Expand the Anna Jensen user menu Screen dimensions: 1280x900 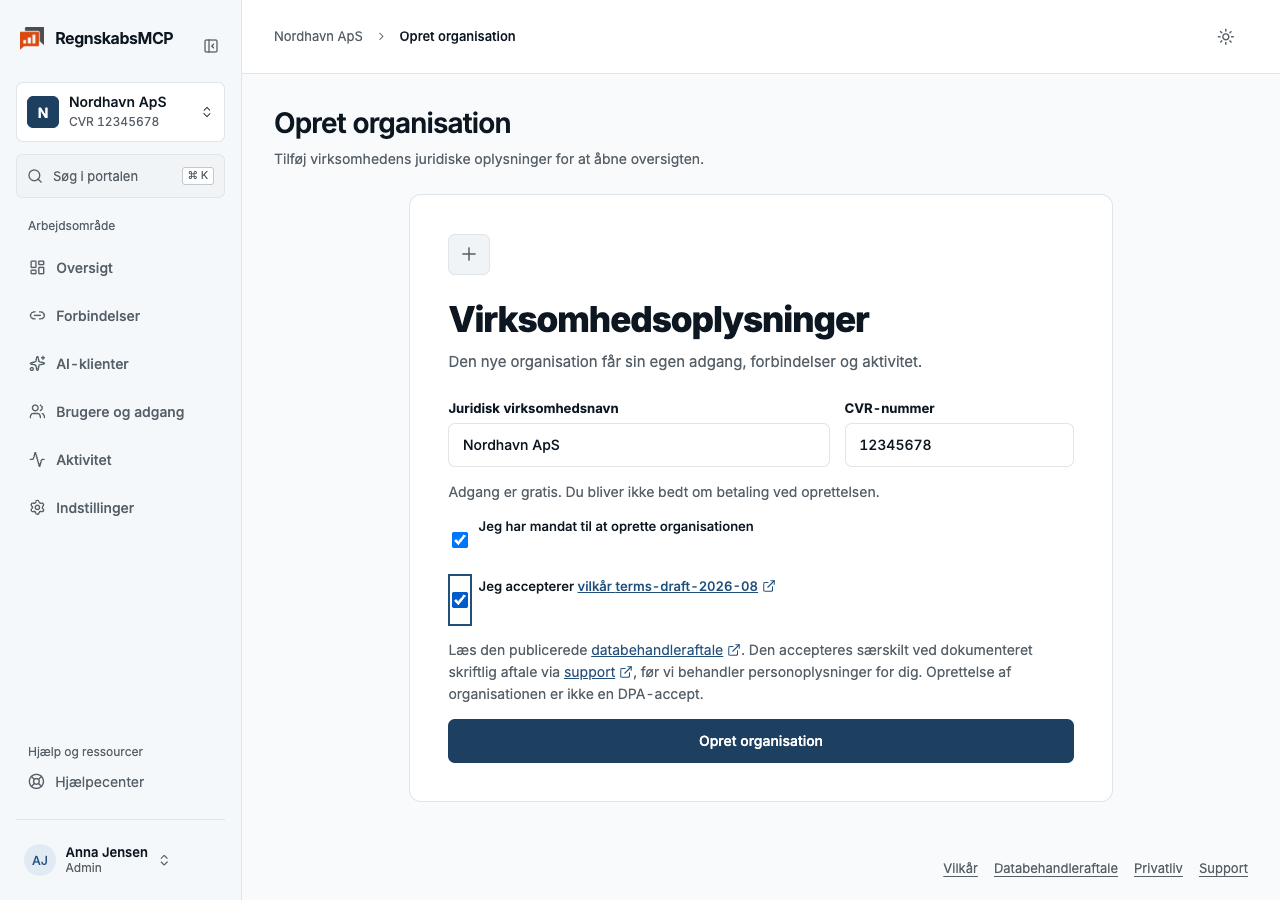tap(120, 860)
